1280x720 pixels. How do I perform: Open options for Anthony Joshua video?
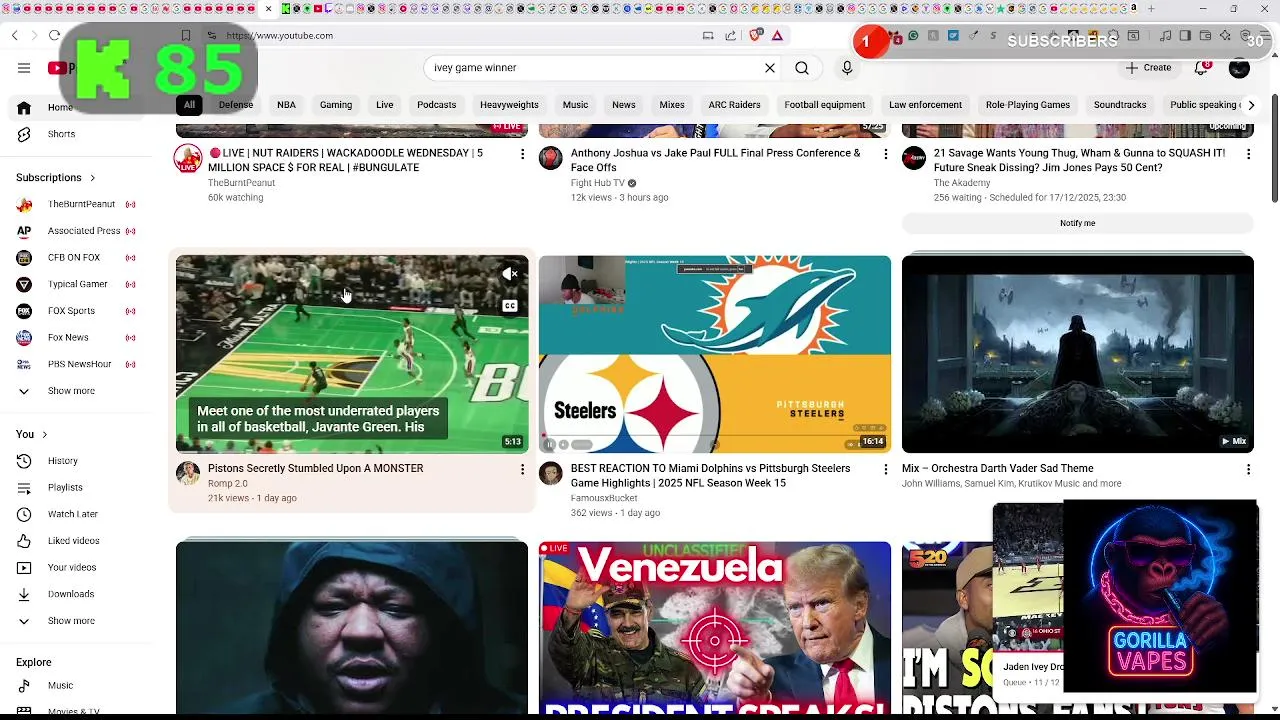point(885,154)
